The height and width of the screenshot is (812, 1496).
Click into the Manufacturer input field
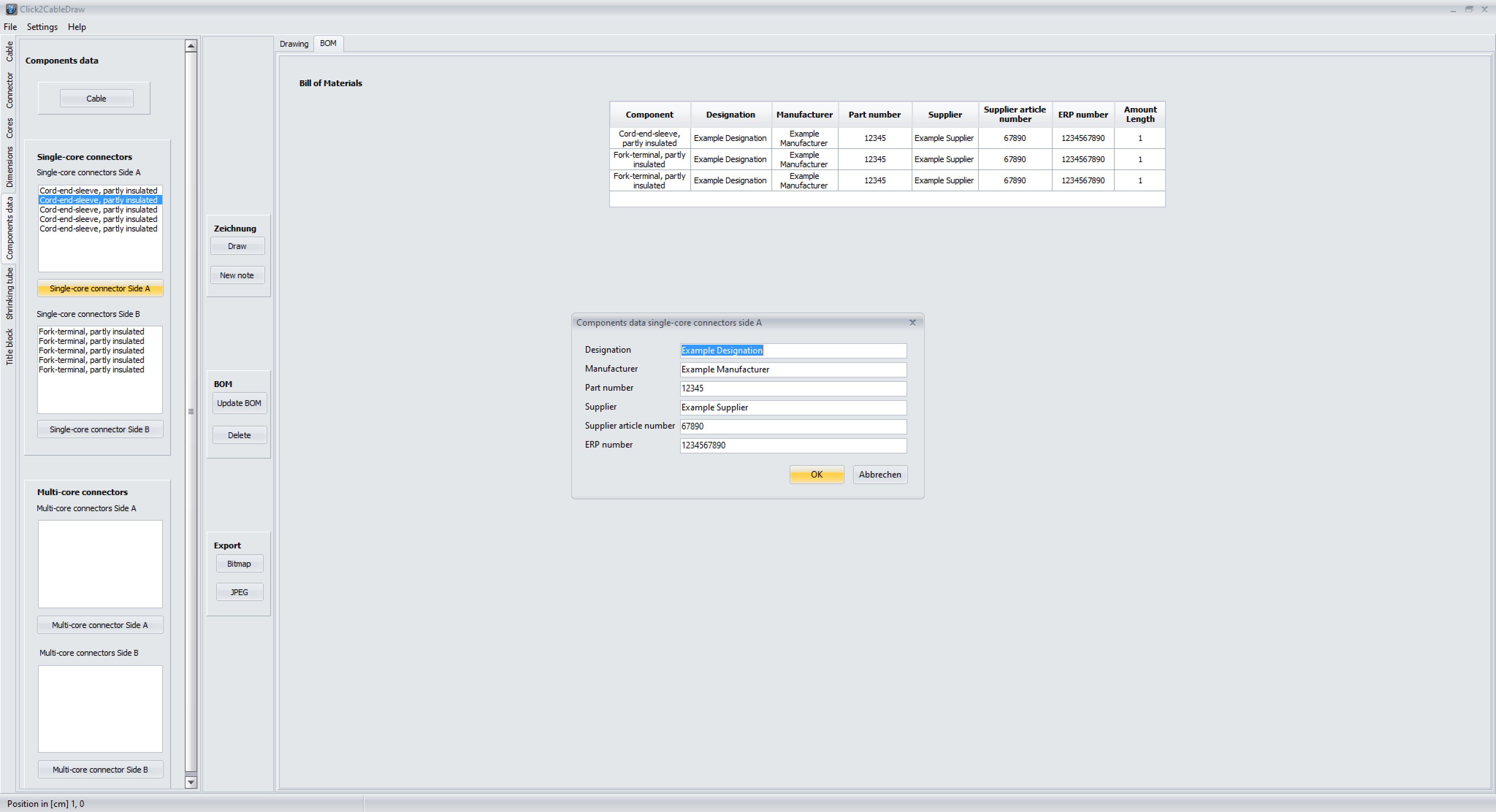coord(793,370)
